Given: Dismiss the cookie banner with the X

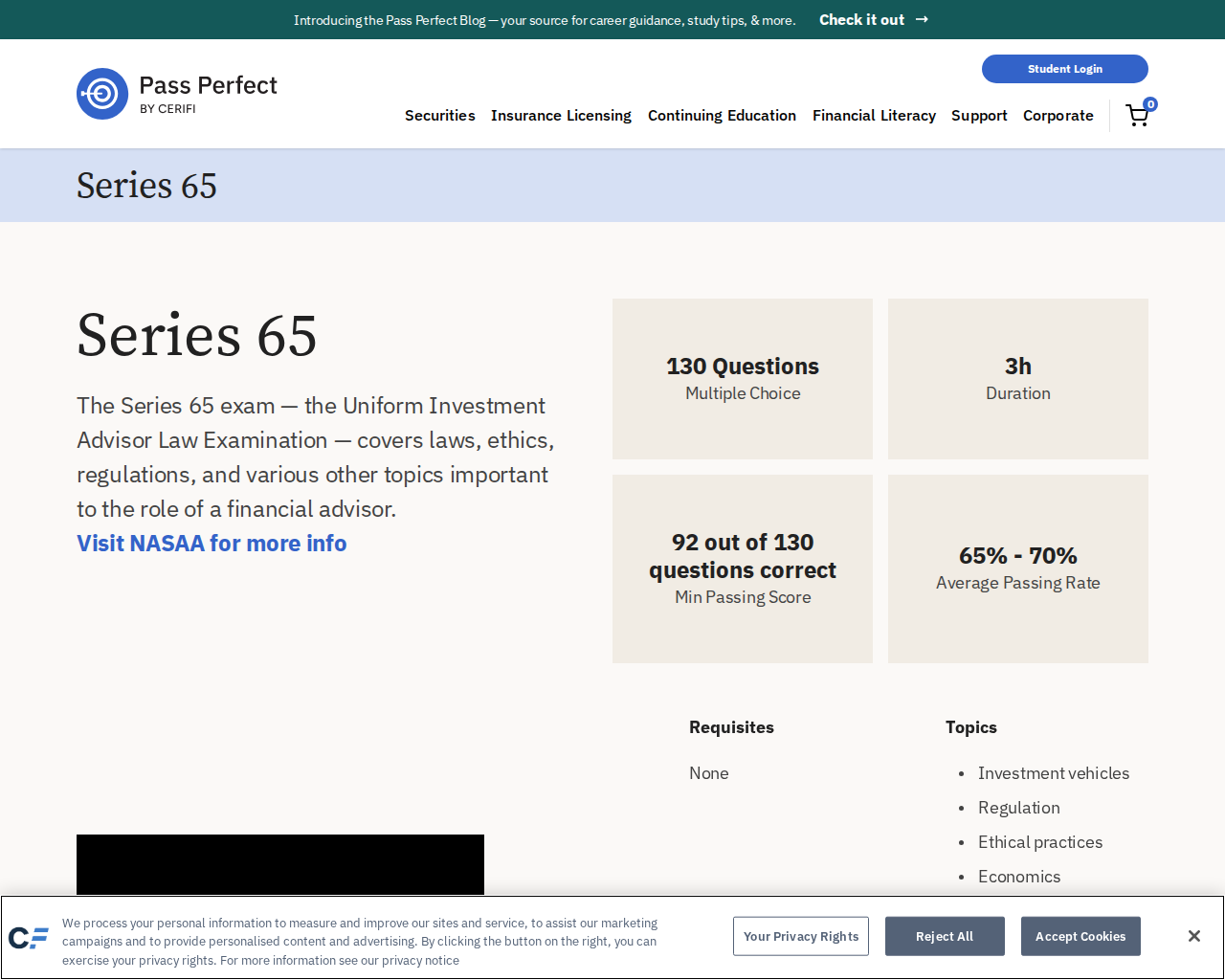Looking at the screenshot, I should (x=1192, y=935).
